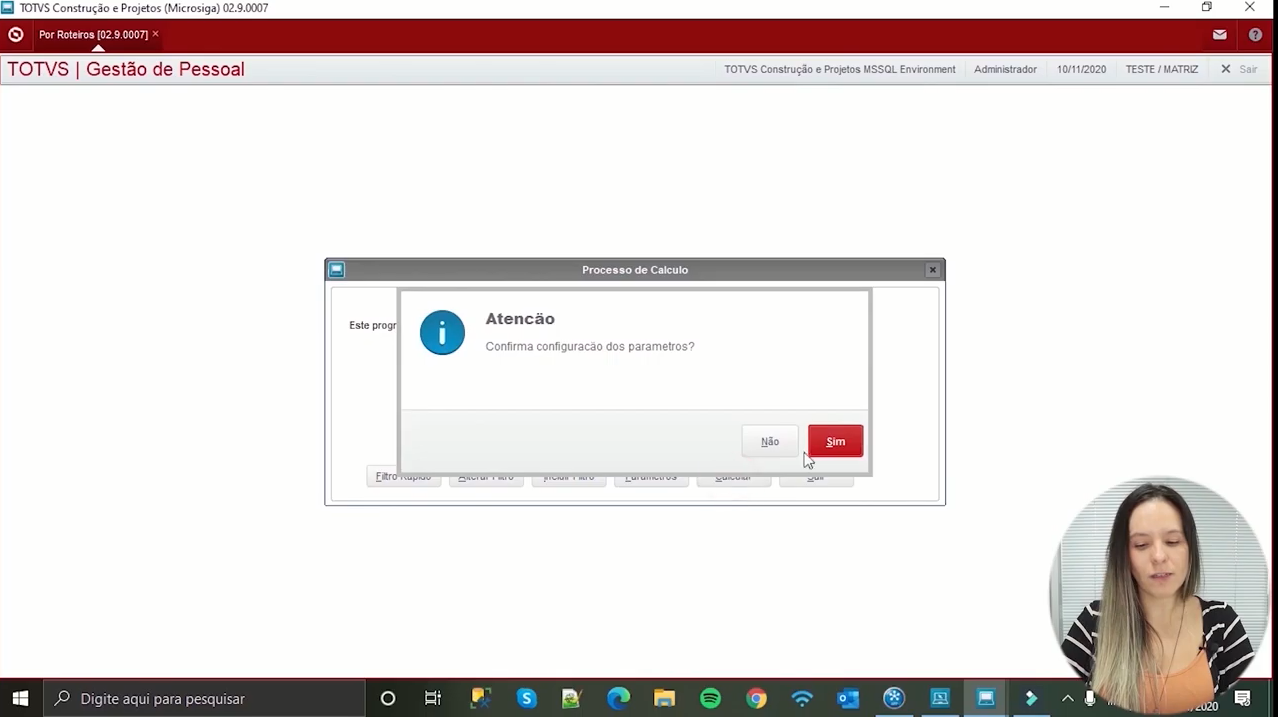Open the TOTVS round menu icon
Image resolution: width=1278 pixels, height=717 pixels.
point(15,35)
